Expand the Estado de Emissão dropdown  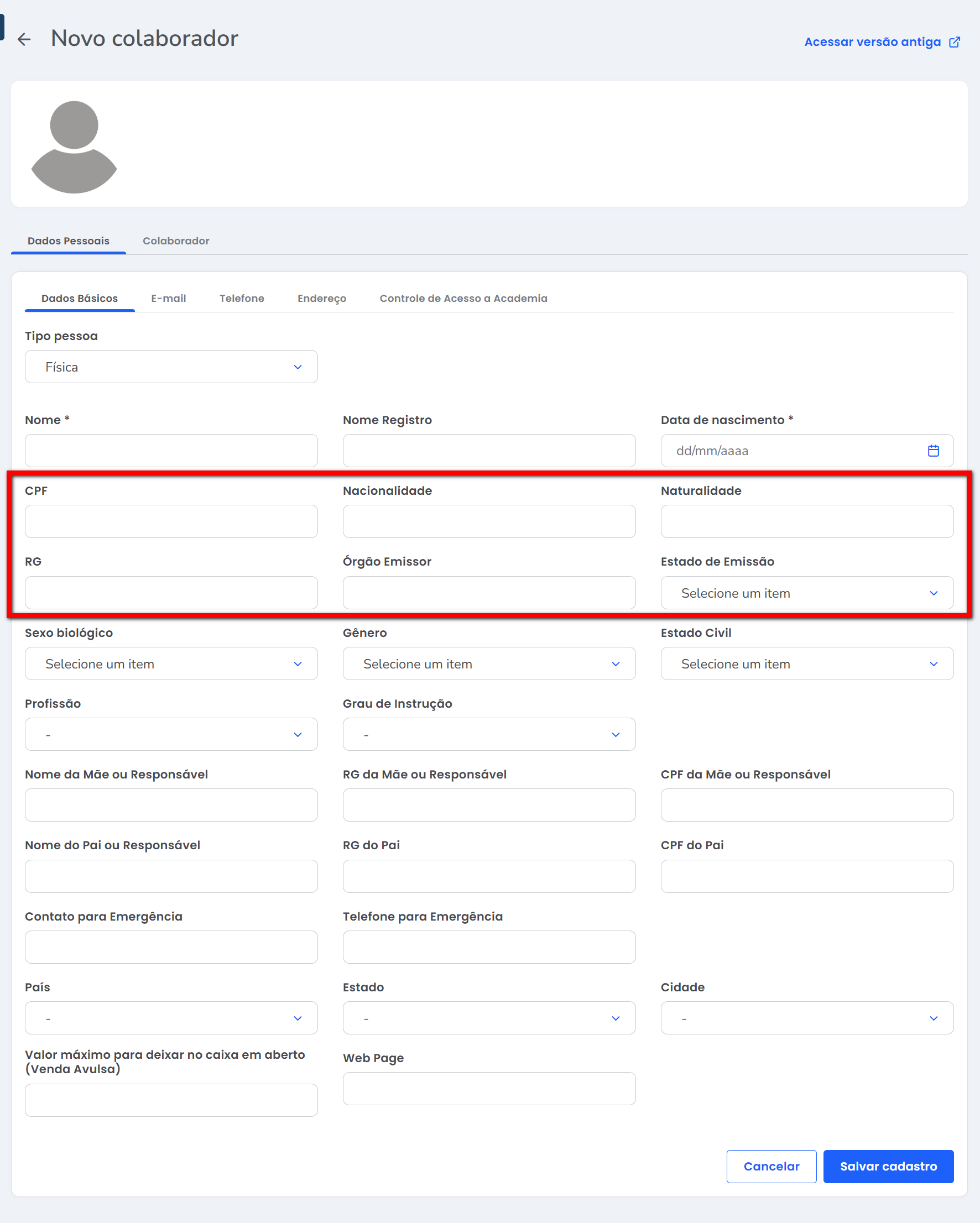[806, 593]
